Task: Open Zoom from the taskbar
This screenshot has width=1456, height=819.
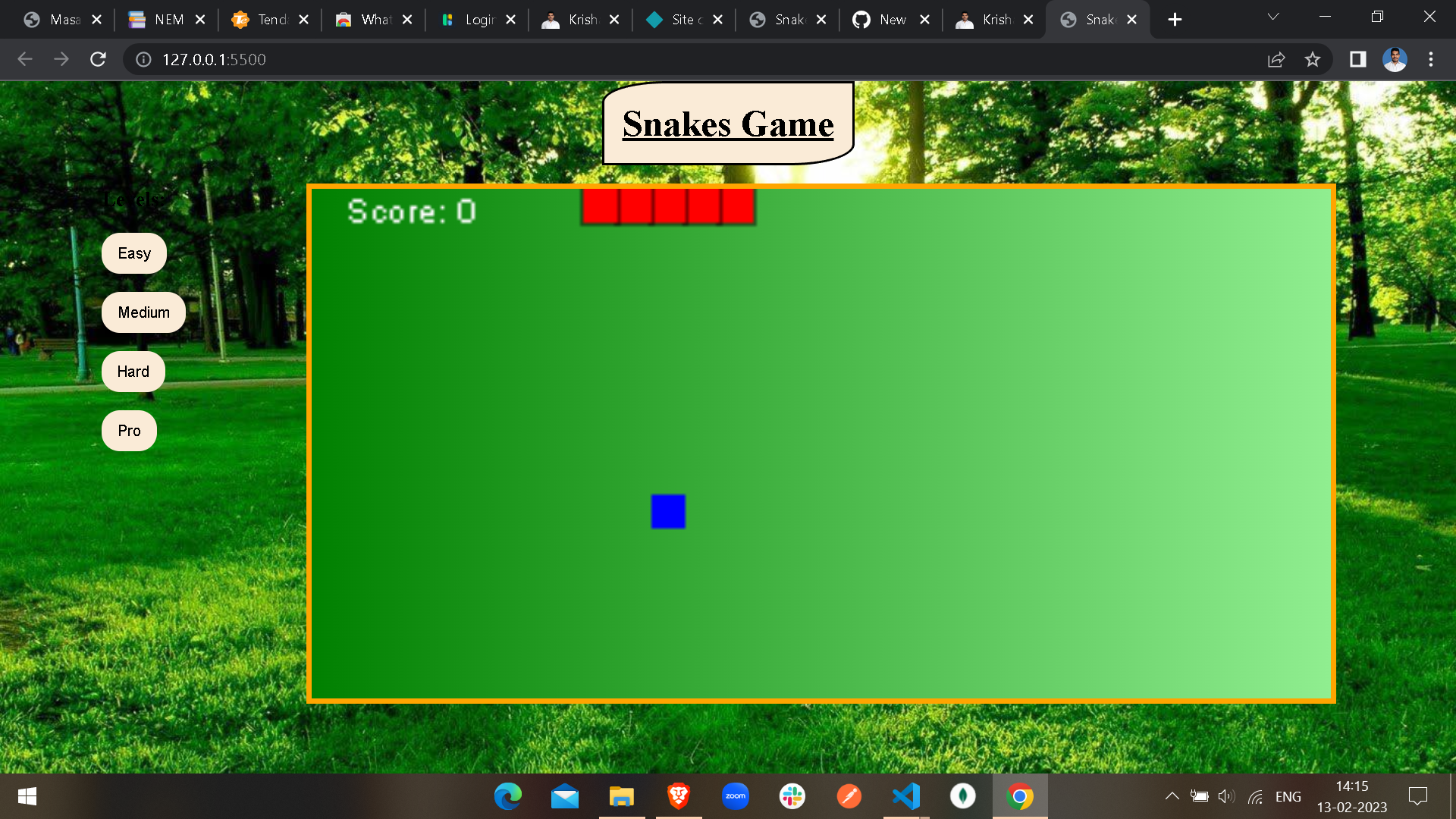Action: [735, 796]
